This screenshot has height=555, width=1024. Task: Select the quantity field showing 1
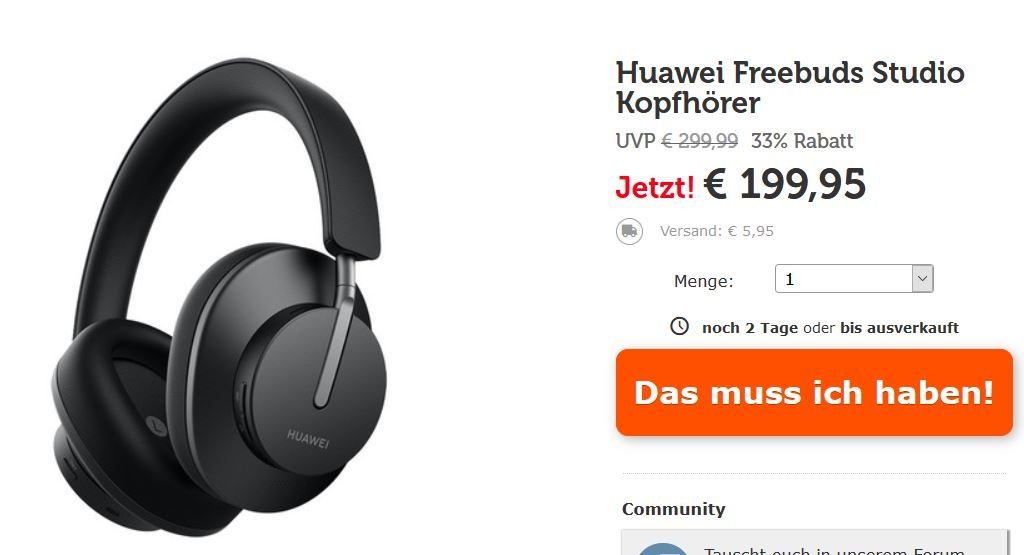(854, 279)
